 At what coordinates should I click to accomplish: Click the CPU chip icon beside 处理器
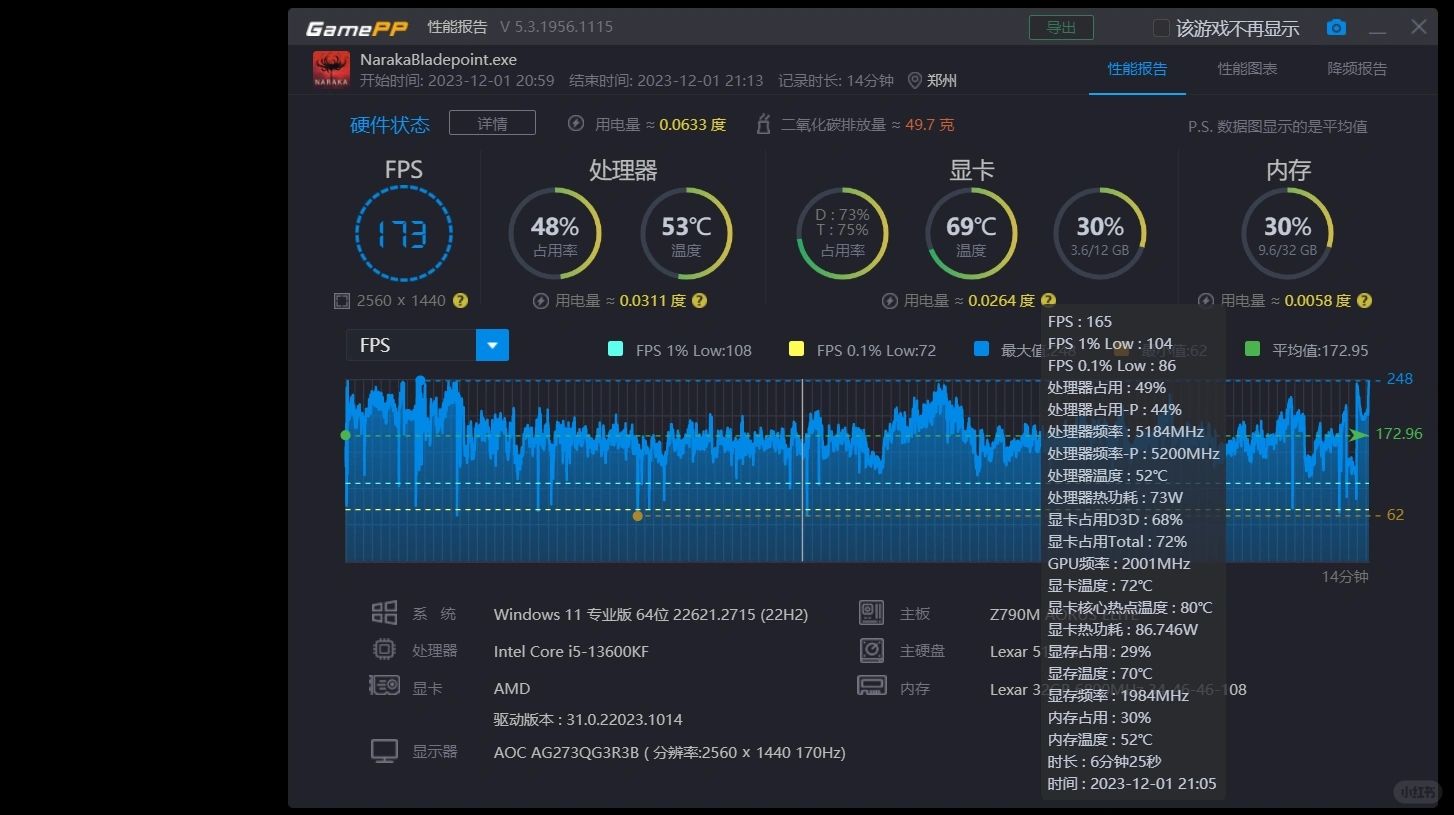[384, 650]
